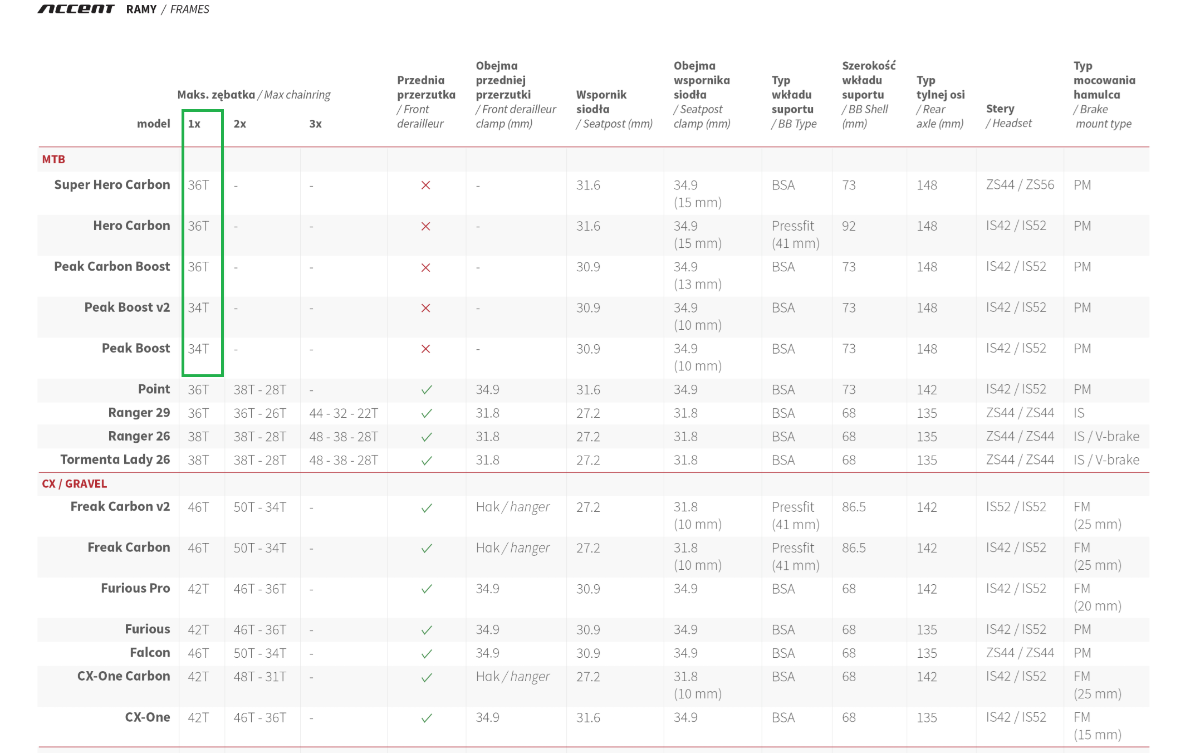1200x753 pixels.
Task: Select the "Seatpost clamp (mm)" column header
Action: coord(702,95)
